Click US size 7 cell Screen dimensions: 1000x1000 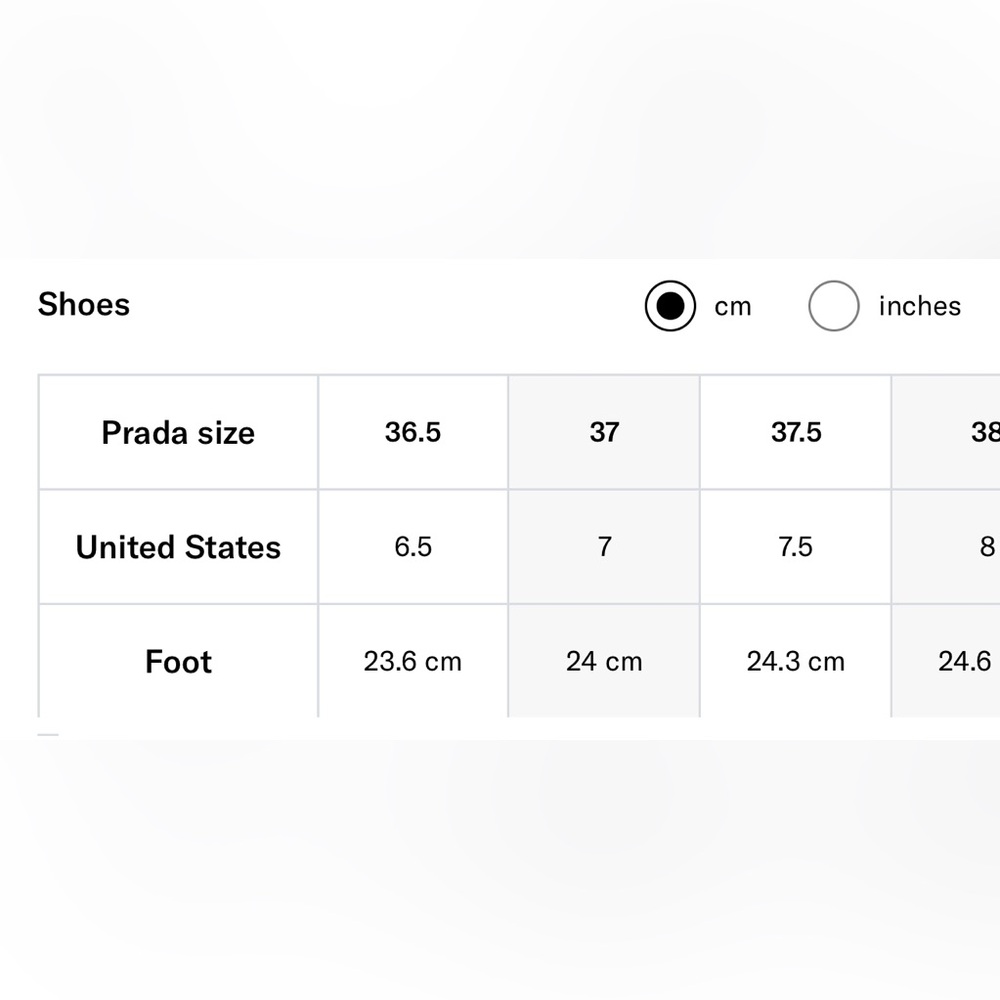(604, 547)
